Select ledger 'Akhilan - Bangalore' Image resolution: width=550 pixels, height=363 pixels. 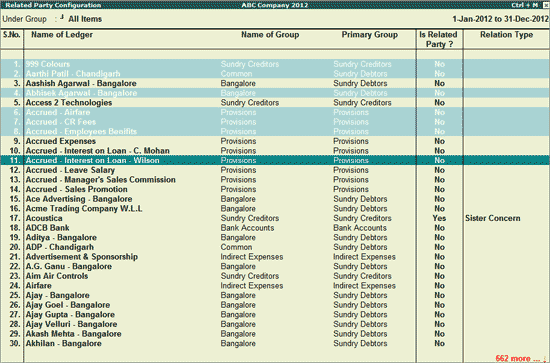point(63,344)
